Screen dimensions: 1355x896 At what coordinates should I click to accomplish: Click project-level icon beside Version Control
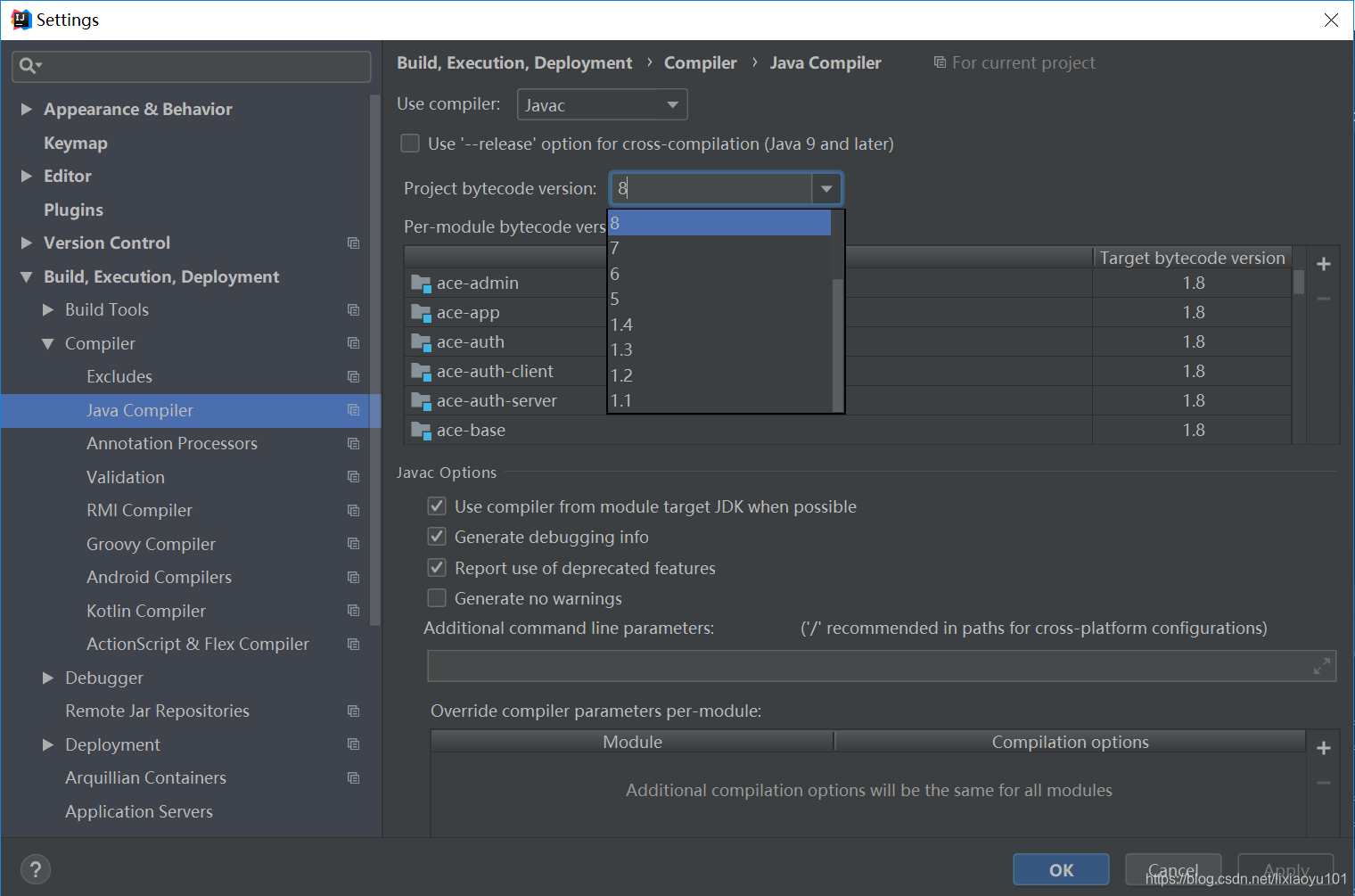click(353, 243)
